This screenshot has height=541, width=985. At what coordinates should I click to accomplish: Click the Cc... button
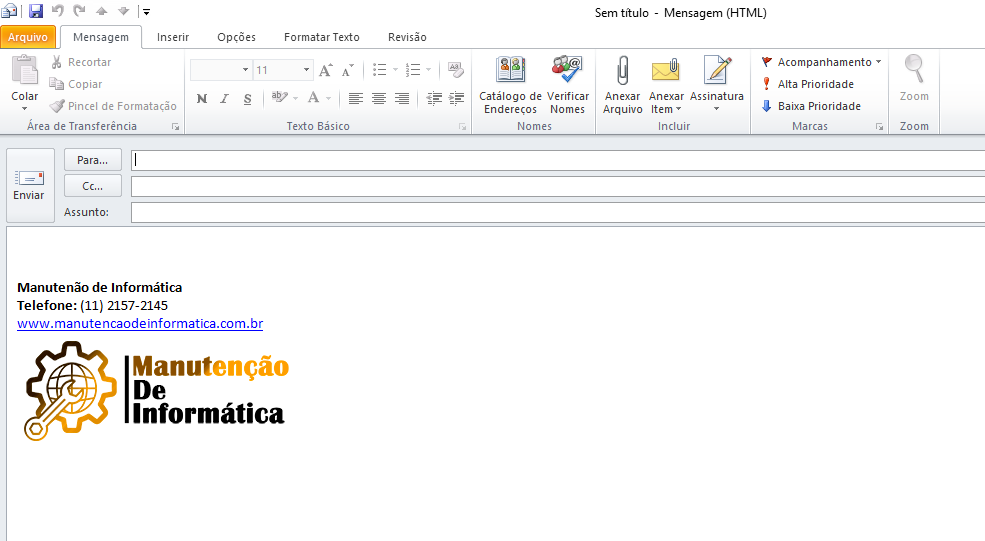tap(93, 186)
